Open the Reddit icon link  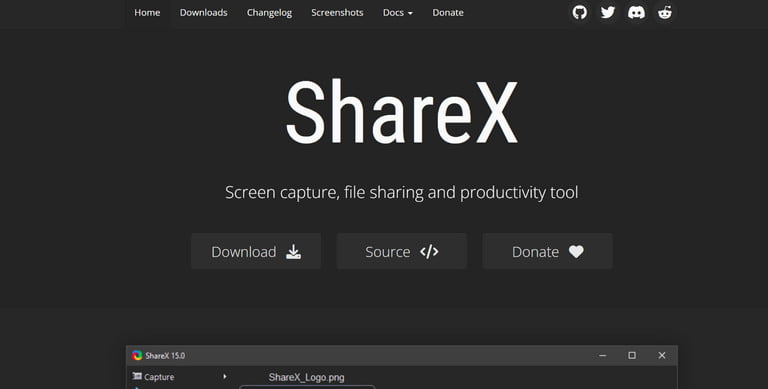point(665,12)
